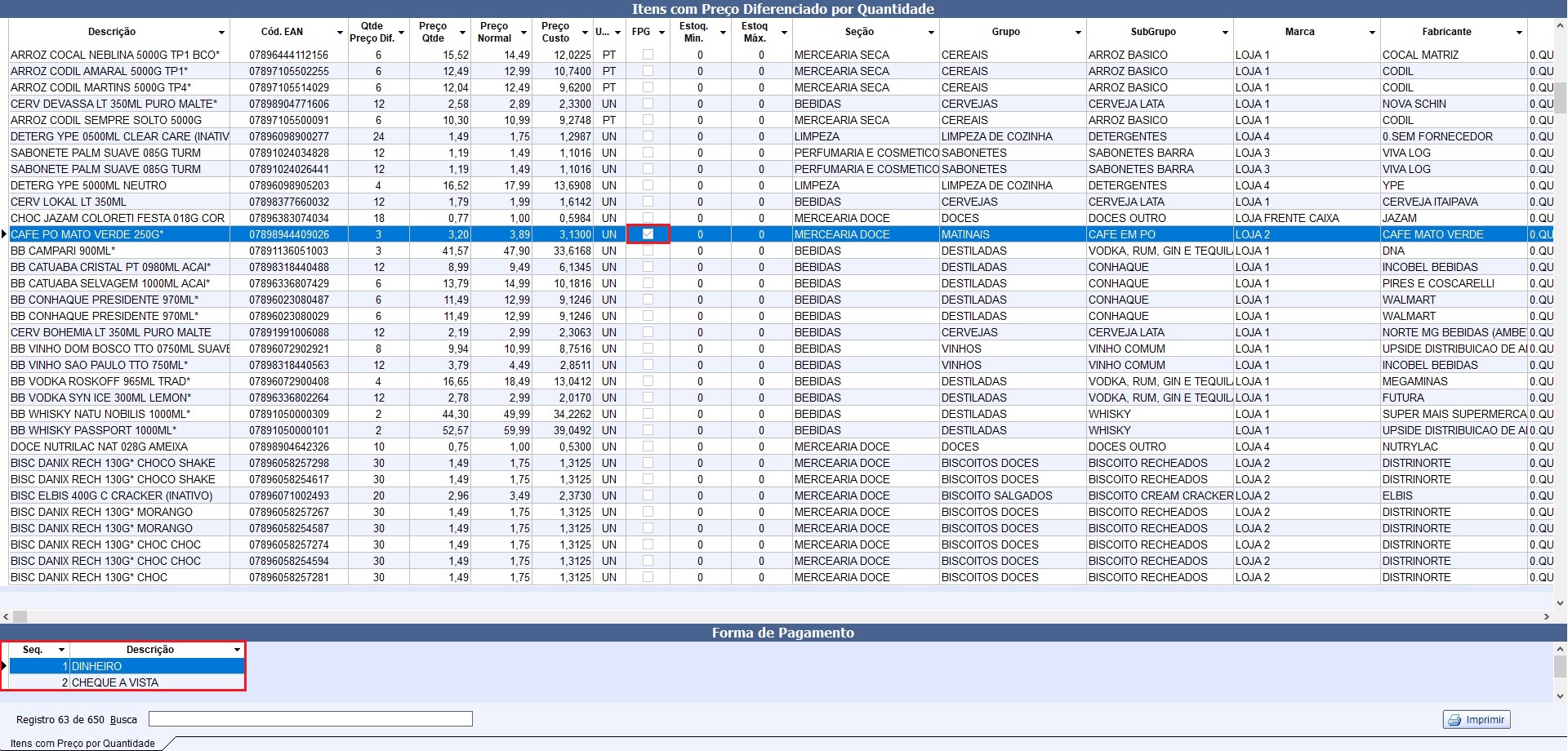Viewport: 1568px width, 751px height.
Task: Select the DINHEIRO payment row
Action: pos(127,666)
